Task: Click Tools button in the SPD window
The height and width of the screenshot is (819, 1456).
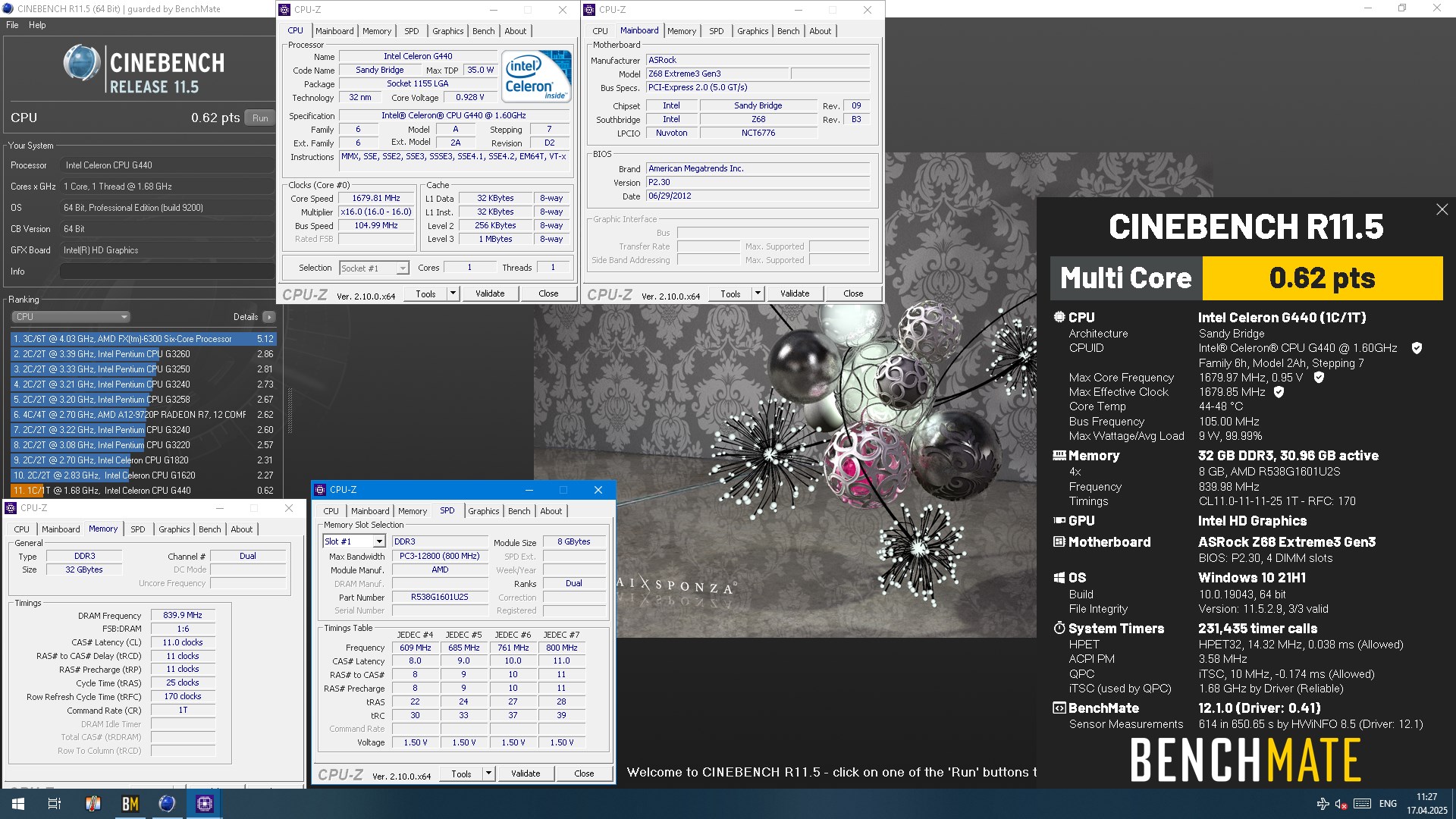Action: (x=461, y=773)
